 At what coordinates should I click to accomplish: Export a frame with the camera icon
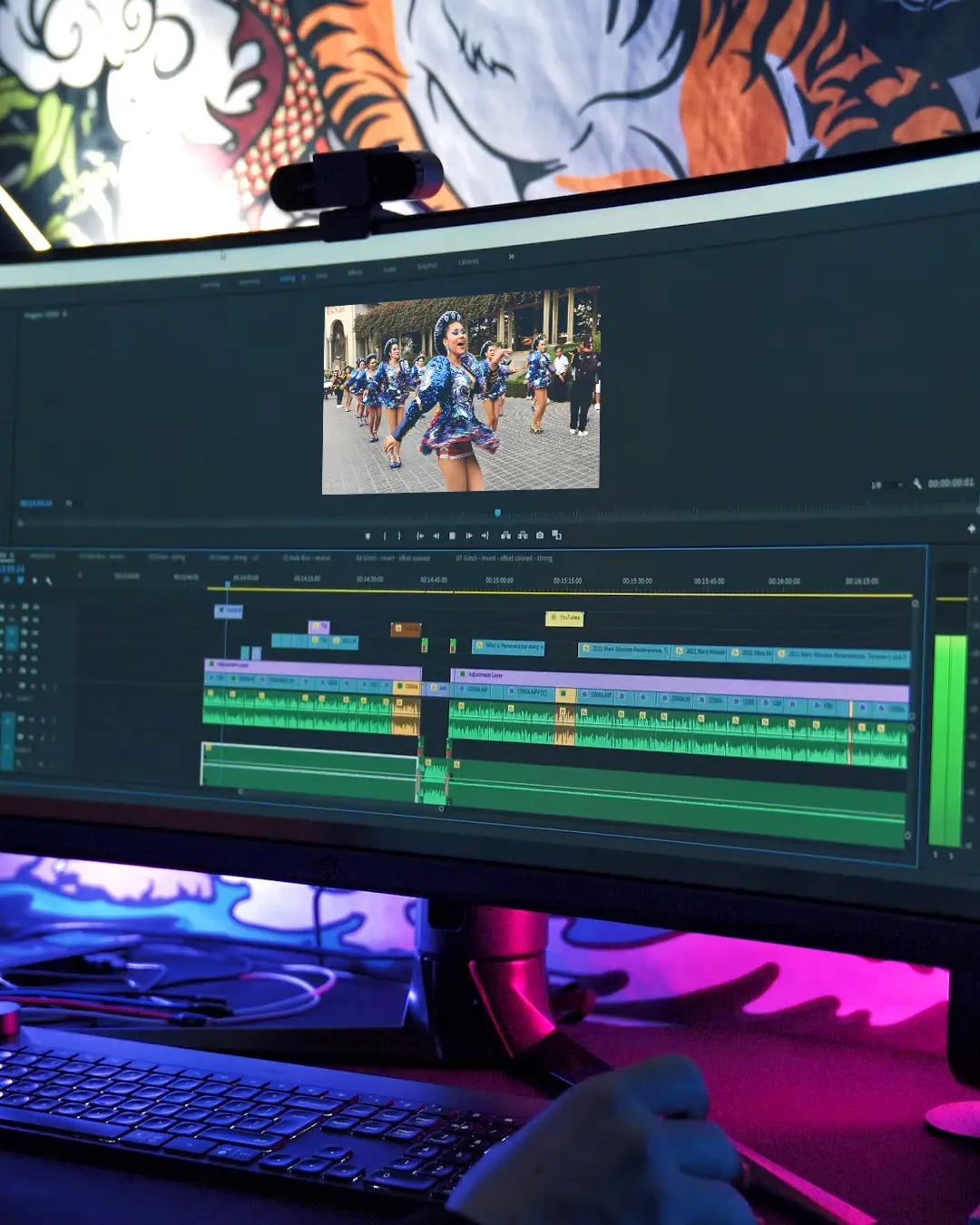[540, 535]
